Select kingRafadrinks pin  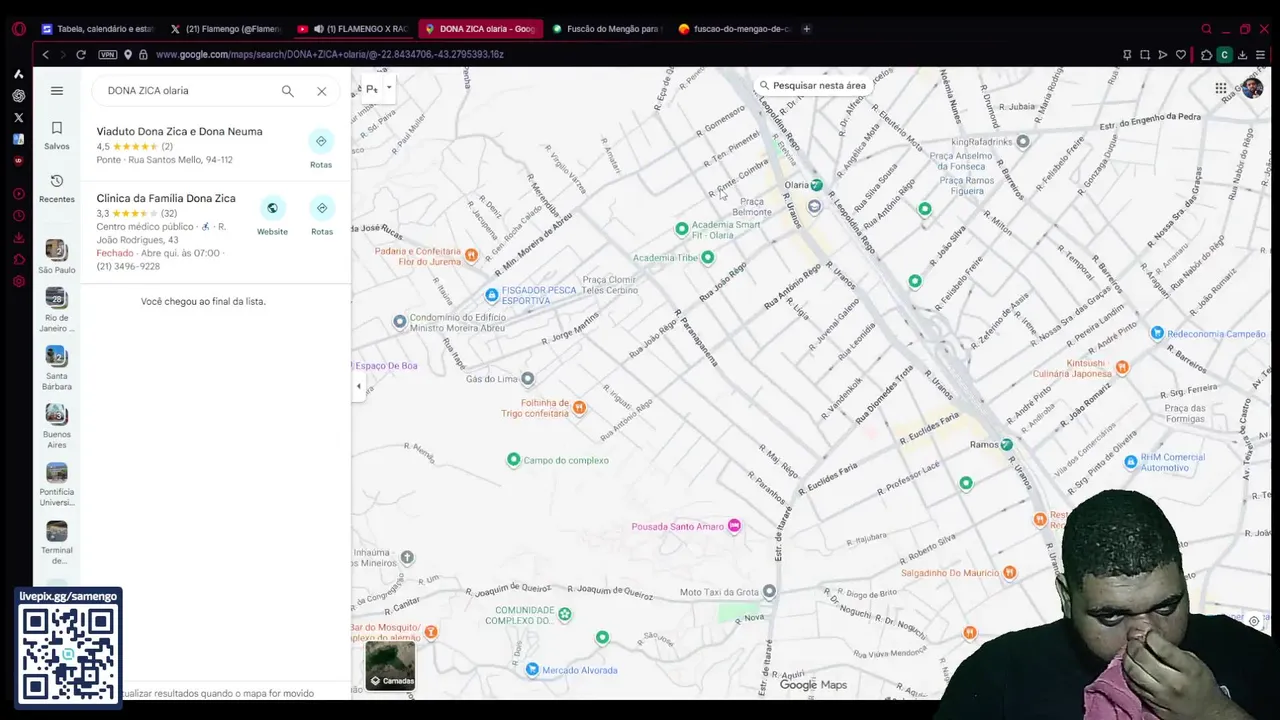click(x=1022, y=142)
